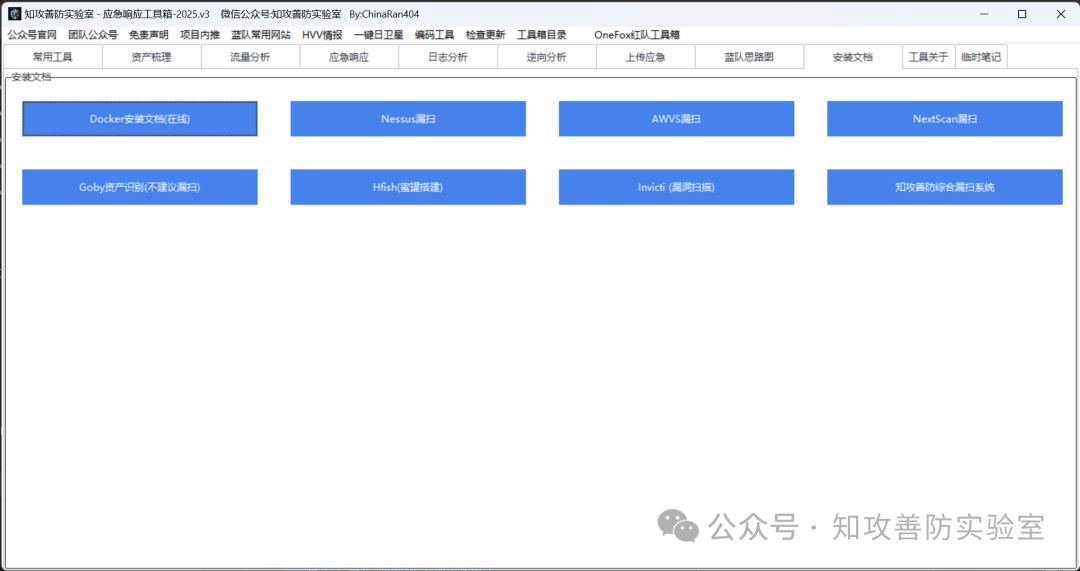Switch to the 工具关于 tab
The width and height of the screenshot is (1080, 571).
[928, 57]
